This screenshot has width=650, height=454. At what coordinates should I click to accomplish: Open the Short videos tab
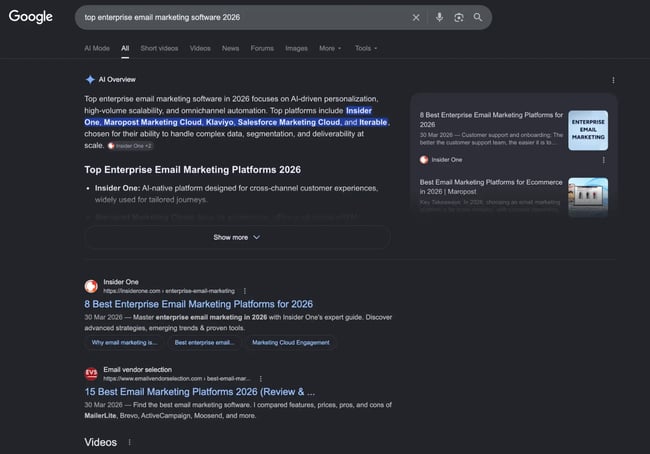(x=159, y=49)
